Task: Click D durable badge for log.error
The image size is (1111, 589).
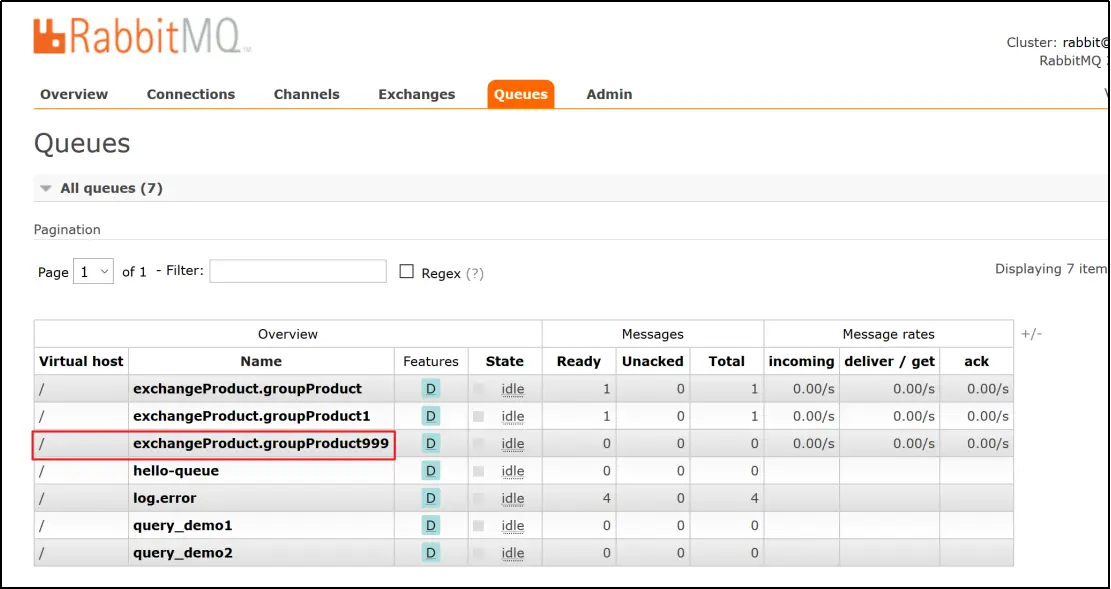Action: [x=431, y=498]
